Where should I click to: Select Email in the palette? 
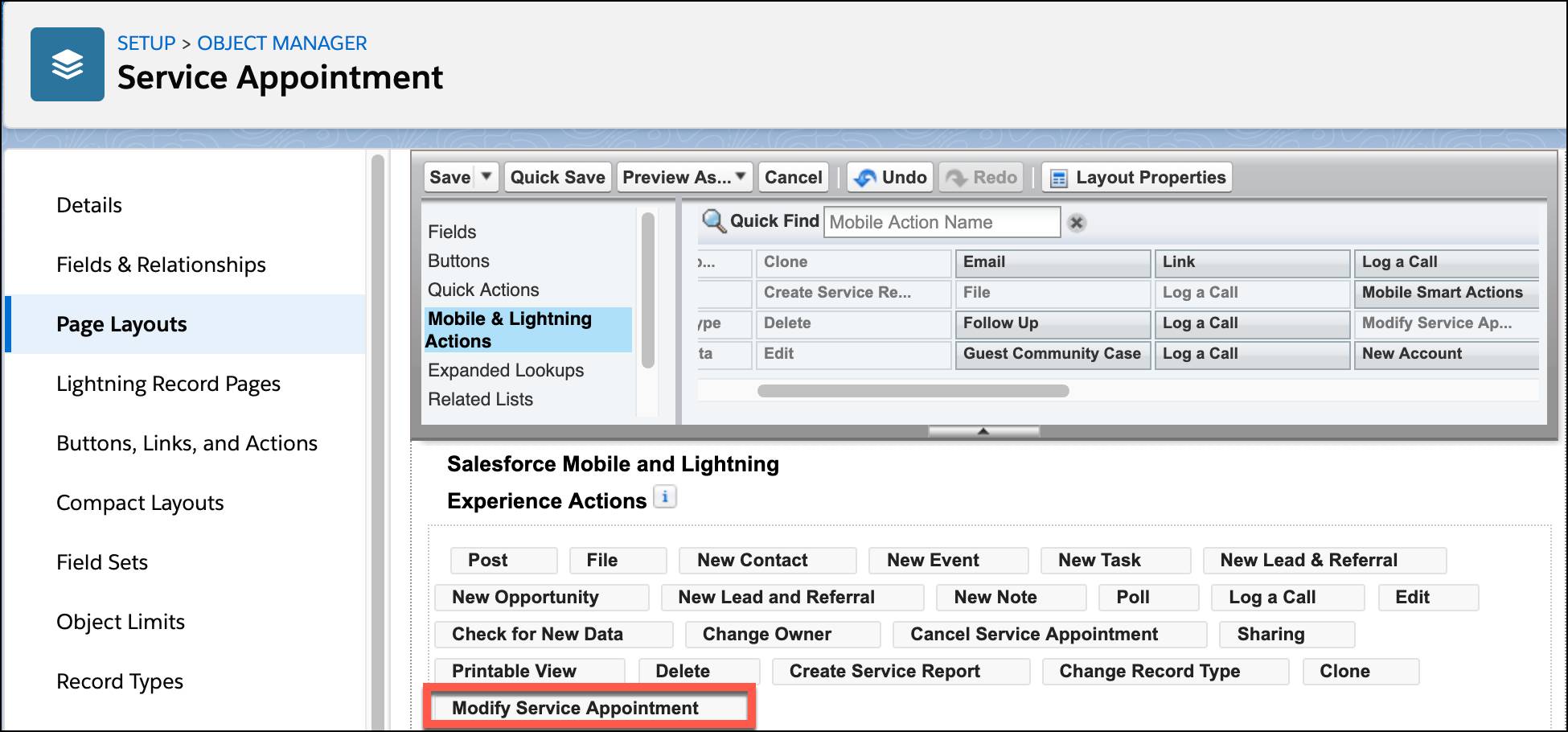click(1053, 262)
